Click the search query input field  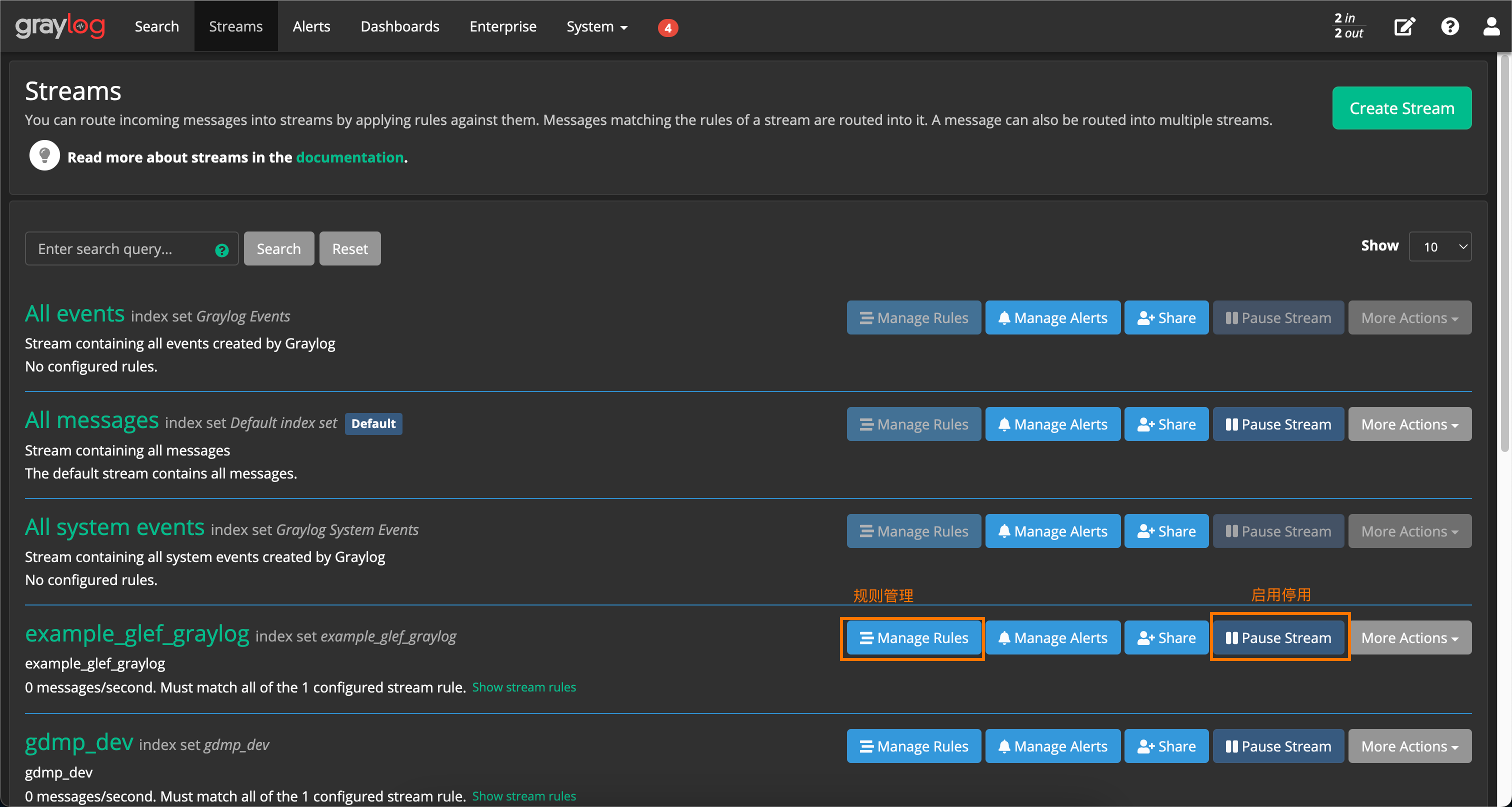coord(117,248)
